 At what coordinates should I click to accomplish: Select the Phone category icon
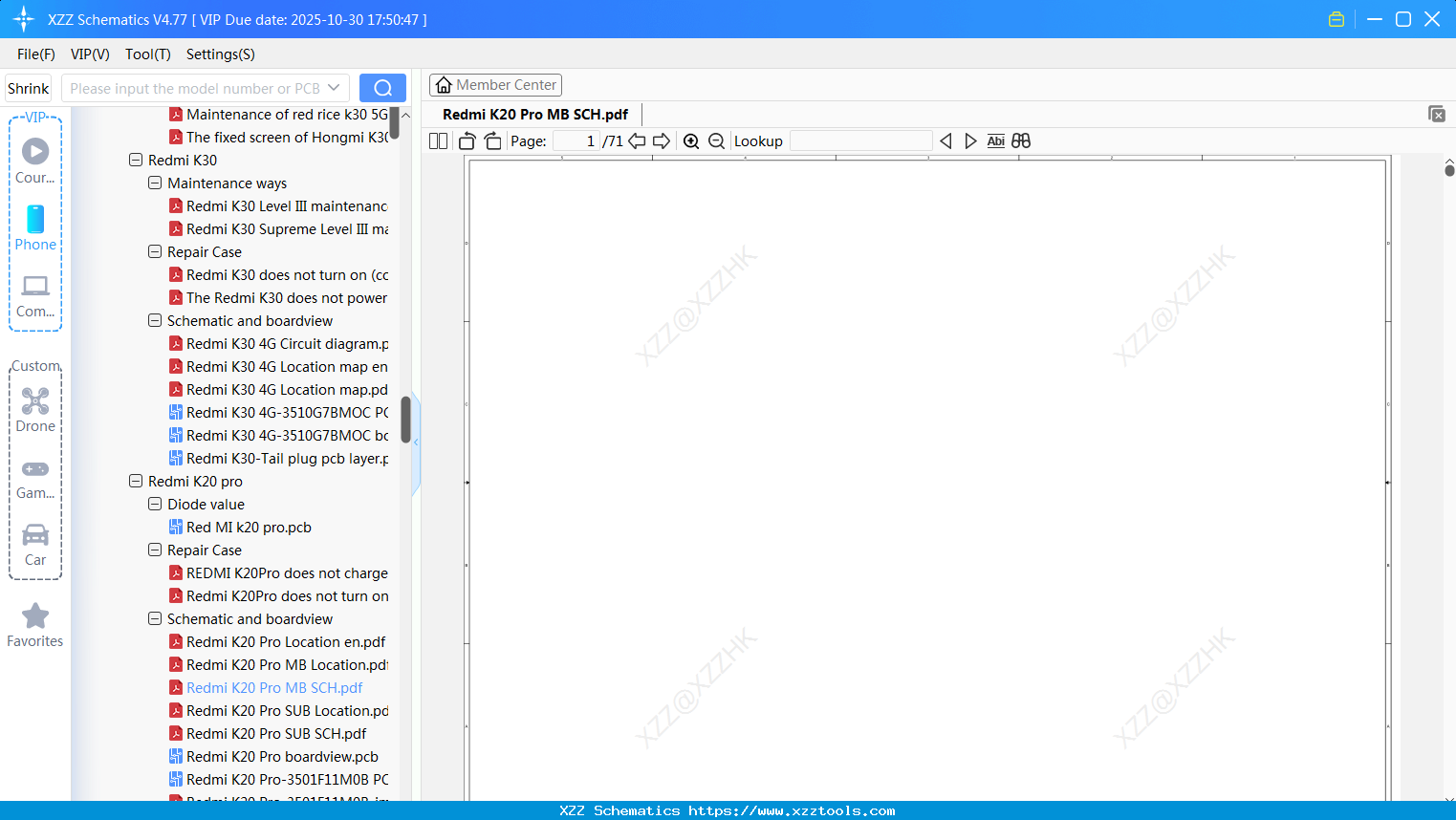pyautogui.click(x=35, y=227)
